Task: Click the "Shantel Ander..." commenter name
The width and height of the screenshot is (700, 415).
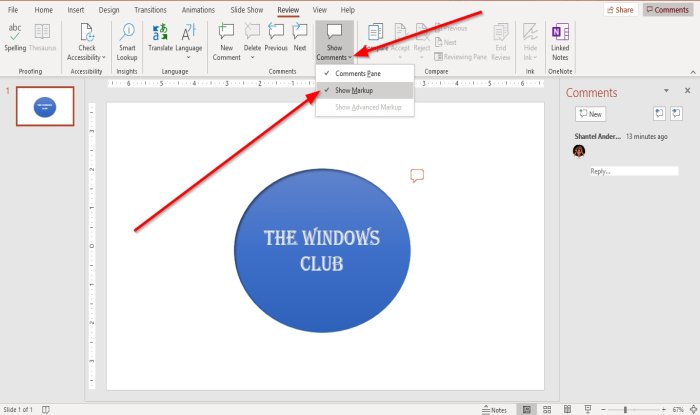Action: click(597, 137)
